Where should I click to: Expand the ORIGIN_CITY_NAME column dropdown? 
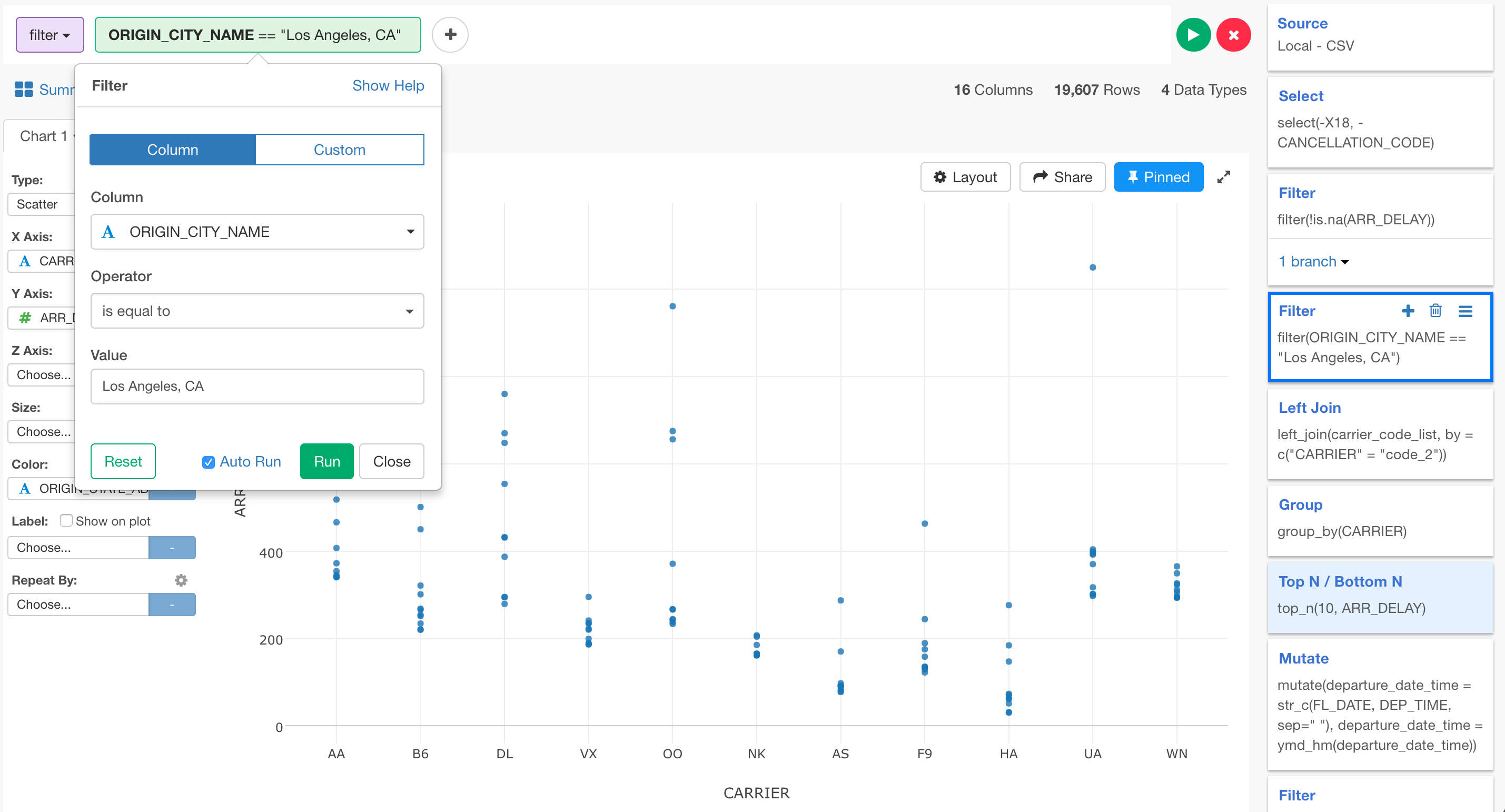pos(410,231)
